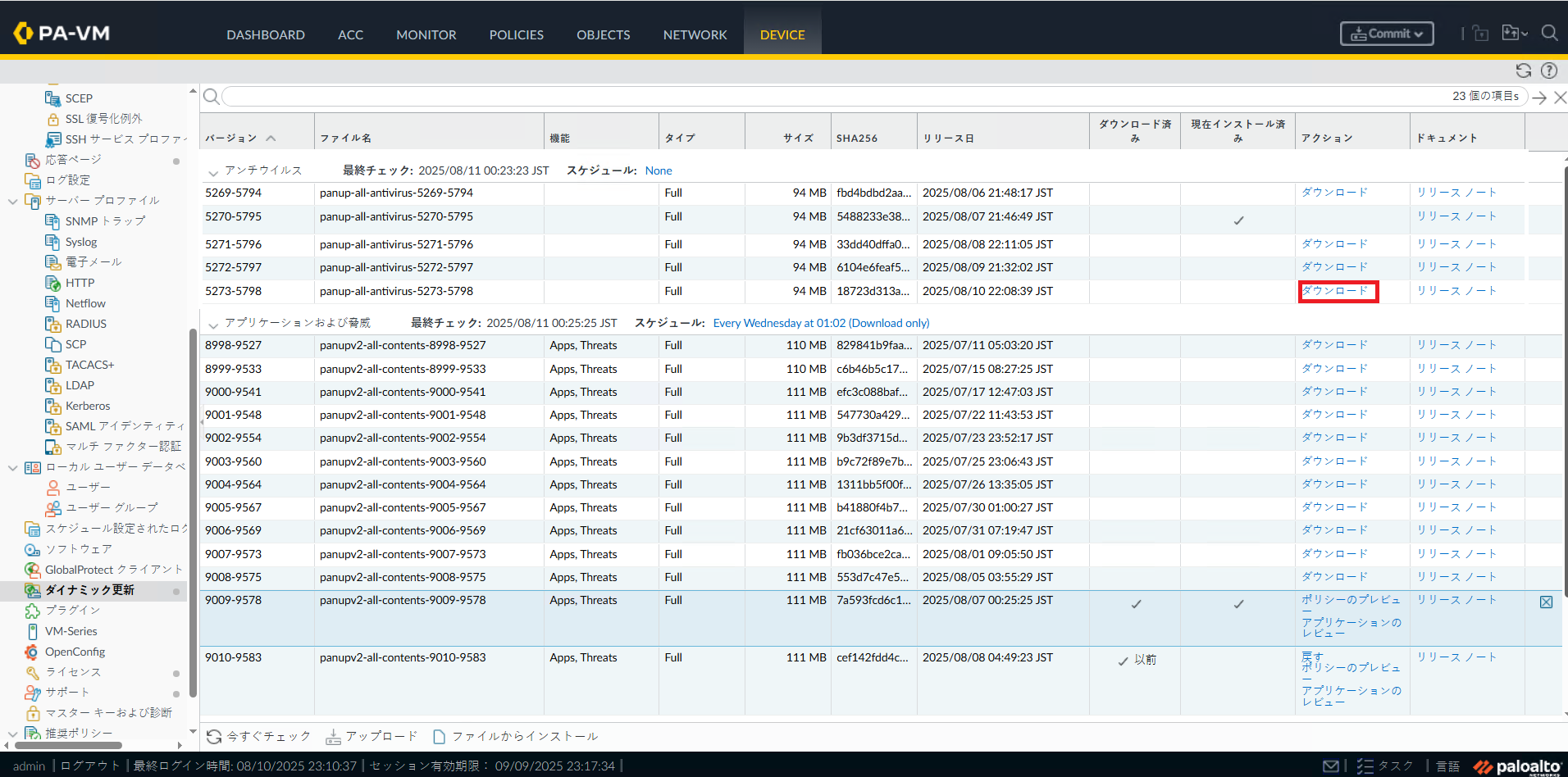This screenshot has width=1568, height=777.
Task: Open the Plugins item in sidebar
Action: coord(72,611)
